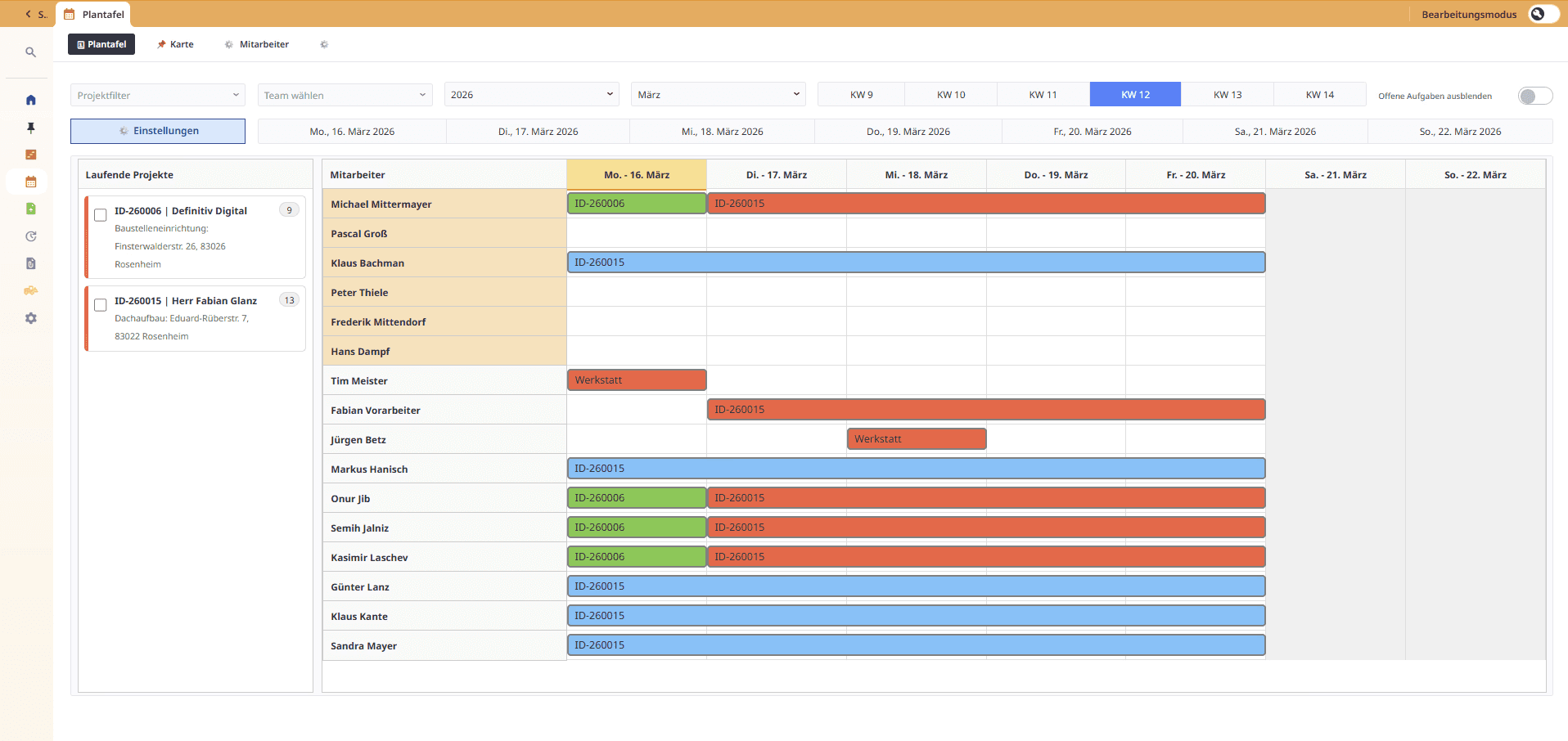Click the badge 9 on project ID-260006
Screen dimensions: 1568x741
tap(289, 210)
